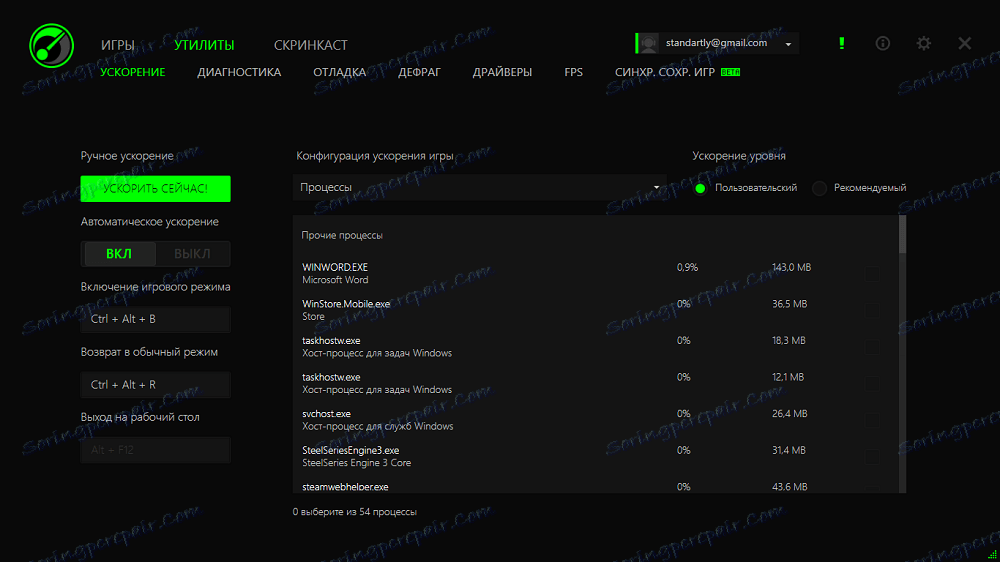Turn auto boost off with ВЫКЛ

(x=192, y=254)
